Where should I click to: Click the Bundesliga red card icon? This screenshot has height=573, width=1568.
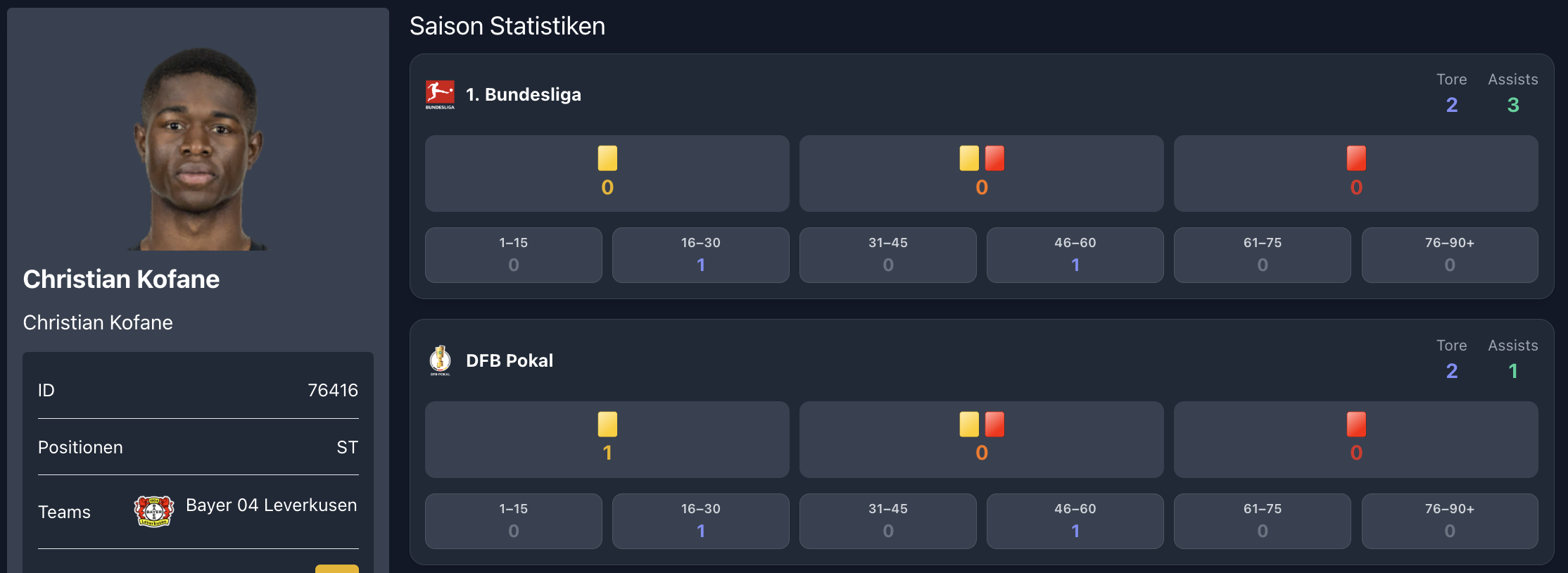tap(1356, 158)
